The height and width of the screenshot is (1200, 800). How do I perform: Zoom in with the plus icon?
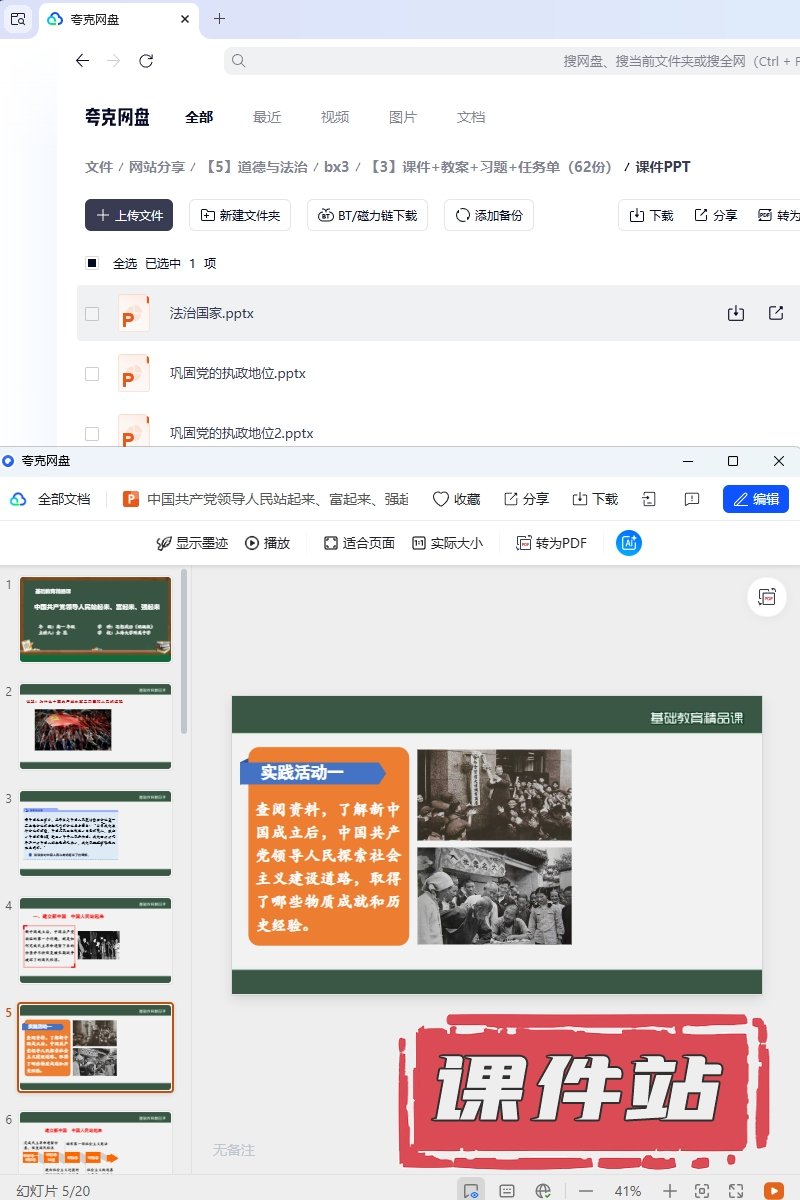pyautogui.click(x=670, y=1191)
